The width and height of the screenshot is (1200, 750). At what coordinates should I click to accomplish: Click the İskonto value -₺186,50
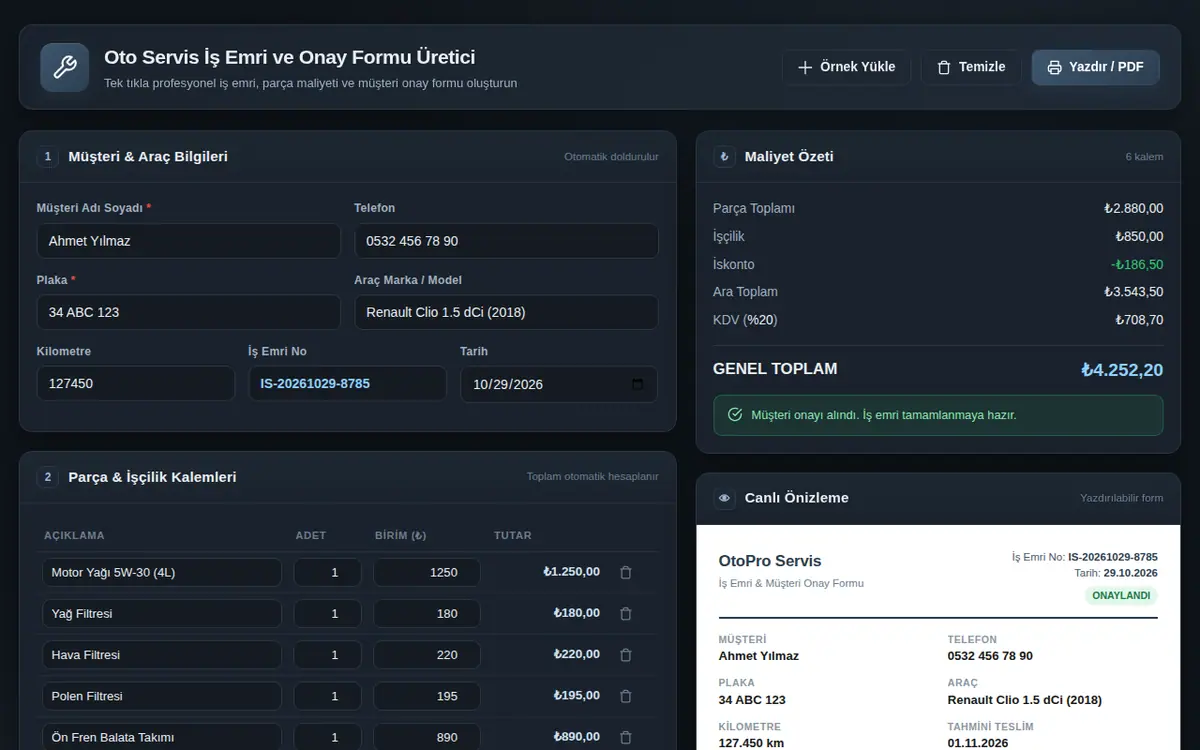[1137, 265]
